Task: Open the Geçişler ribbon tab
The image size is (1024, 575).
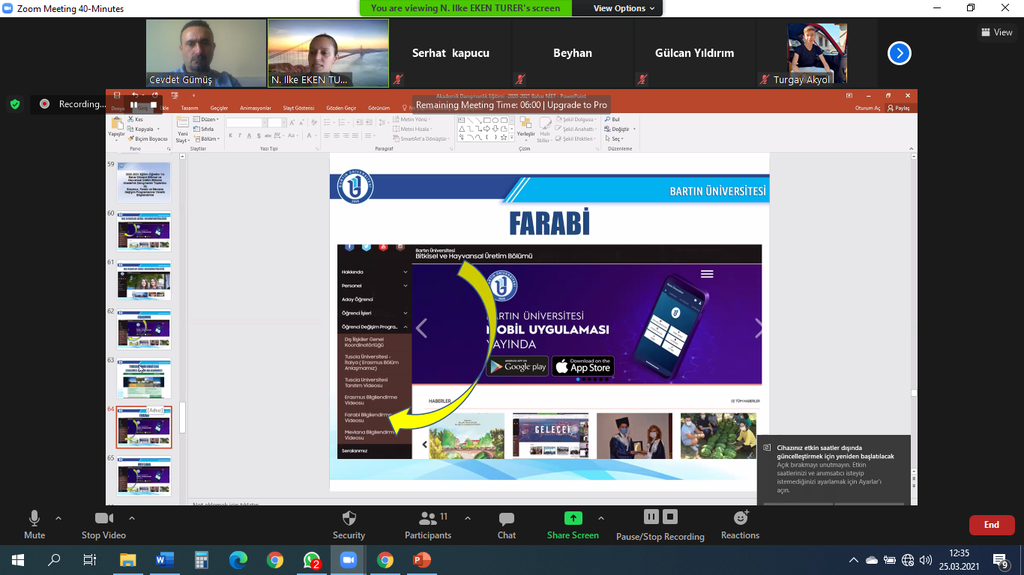Action: pos(219,108)
